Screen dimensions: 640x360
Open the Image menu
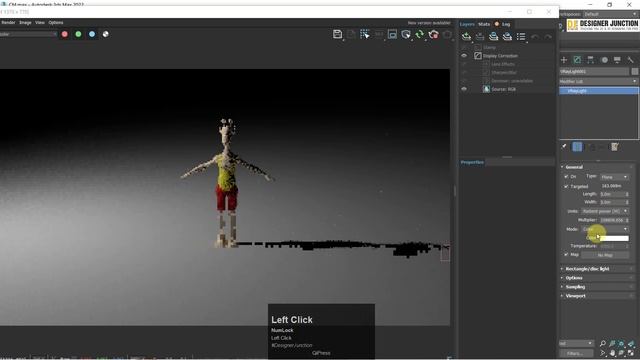25,22
